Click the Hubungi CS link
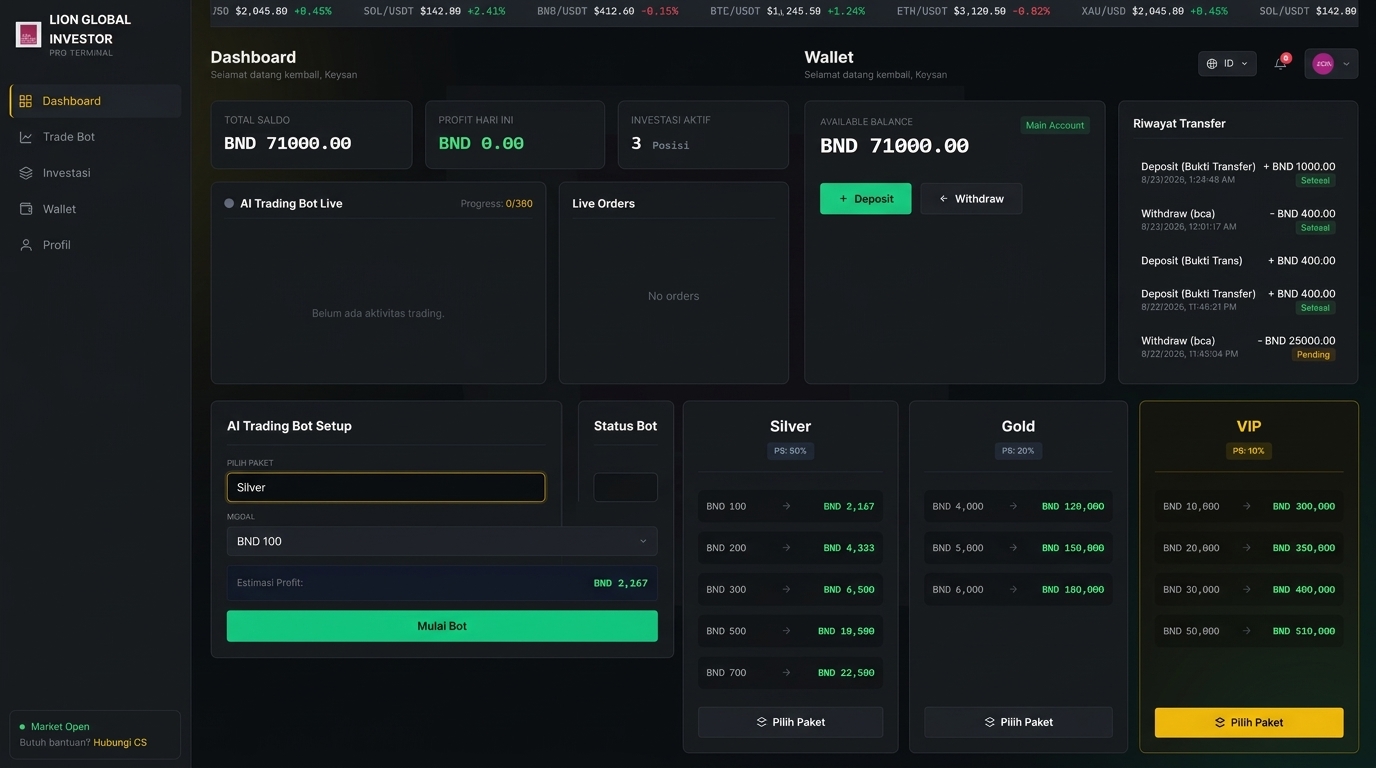Image resolution: width=1376 pixels, height=768 pixels. (x=120, y=743)
